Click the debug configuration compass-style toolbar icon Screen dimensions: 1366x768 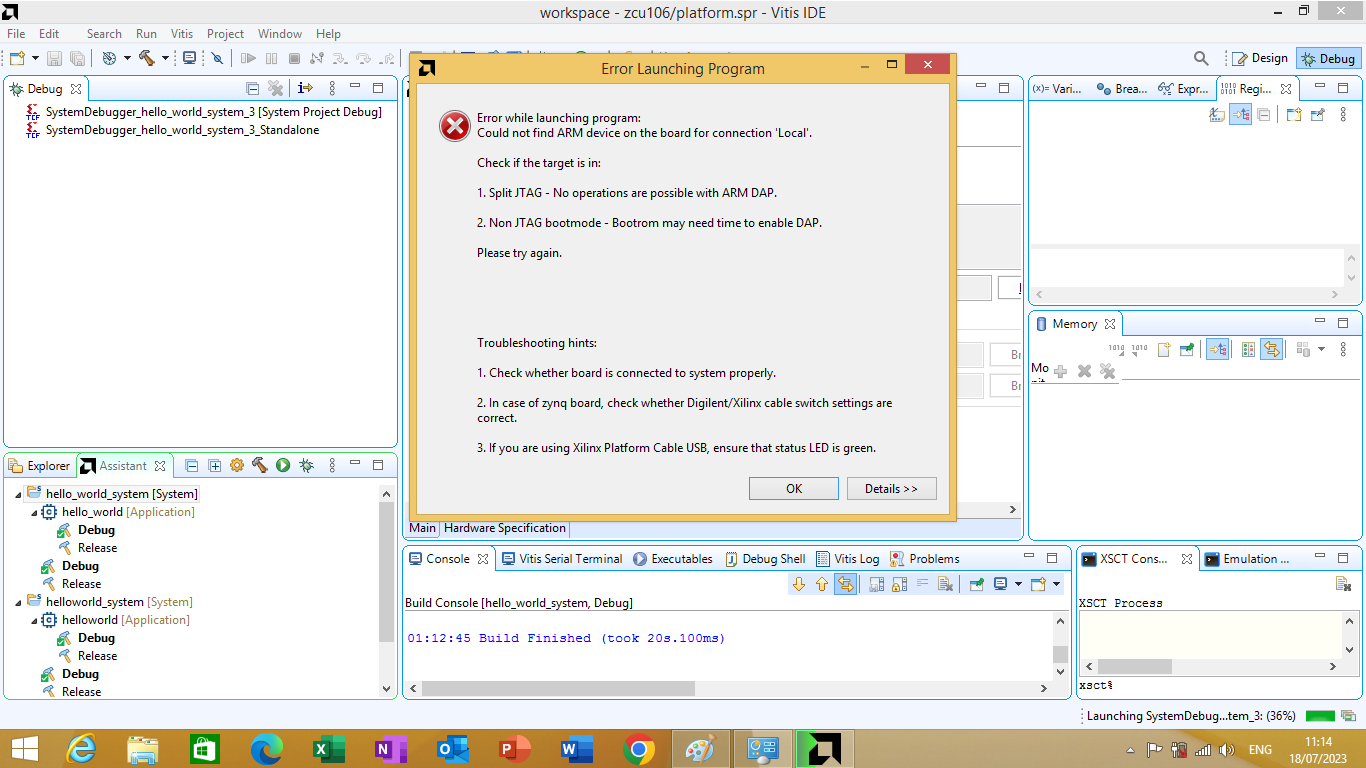(x=109, y=59)
